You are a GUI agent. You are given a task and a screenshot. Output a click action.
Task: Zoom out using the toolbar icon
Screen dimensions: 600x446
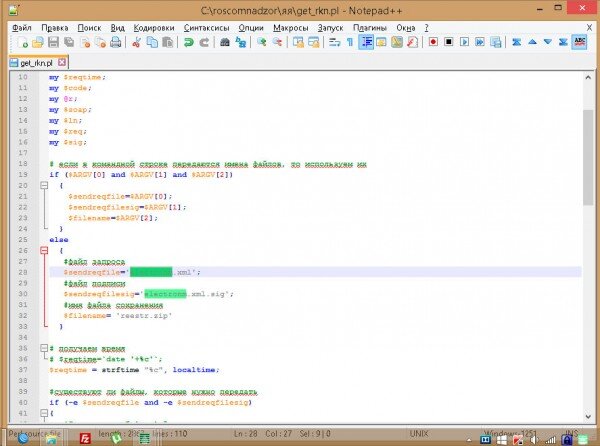[277, 42]
